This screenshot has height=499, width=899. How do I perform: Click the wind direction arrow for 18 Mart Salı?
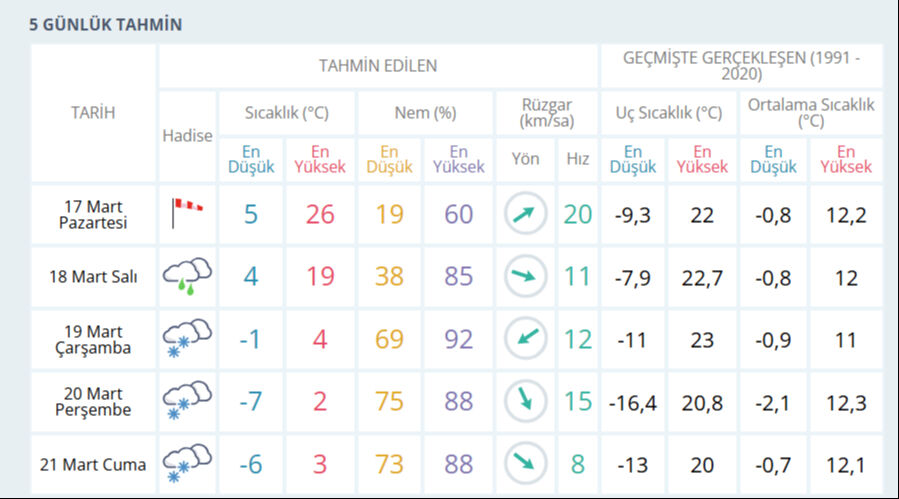[x=525, y=276]
